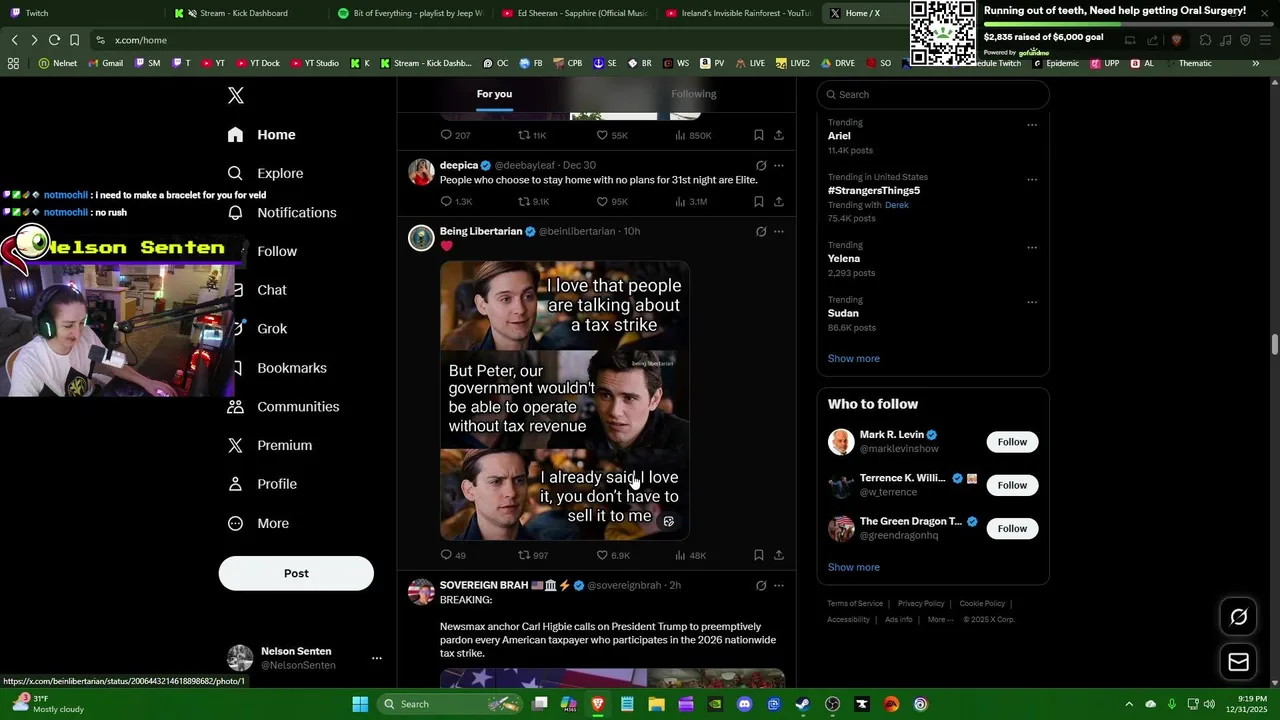1280x720 pixels.
Task: Switch to the For you tab
Action: (494, 94)
